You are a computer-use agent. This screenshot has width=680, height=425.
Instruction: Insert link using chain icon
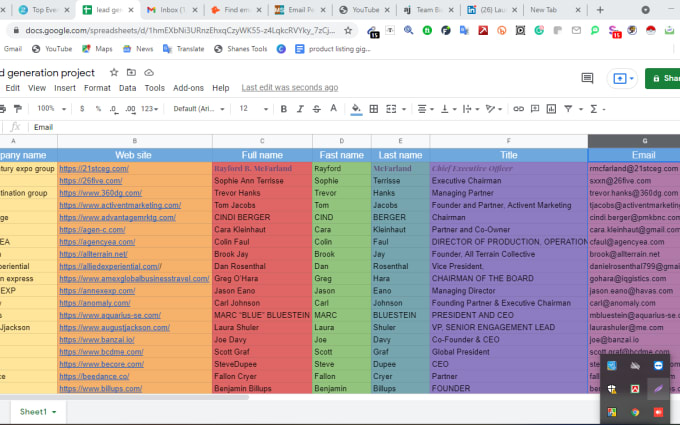click(518, 109)
